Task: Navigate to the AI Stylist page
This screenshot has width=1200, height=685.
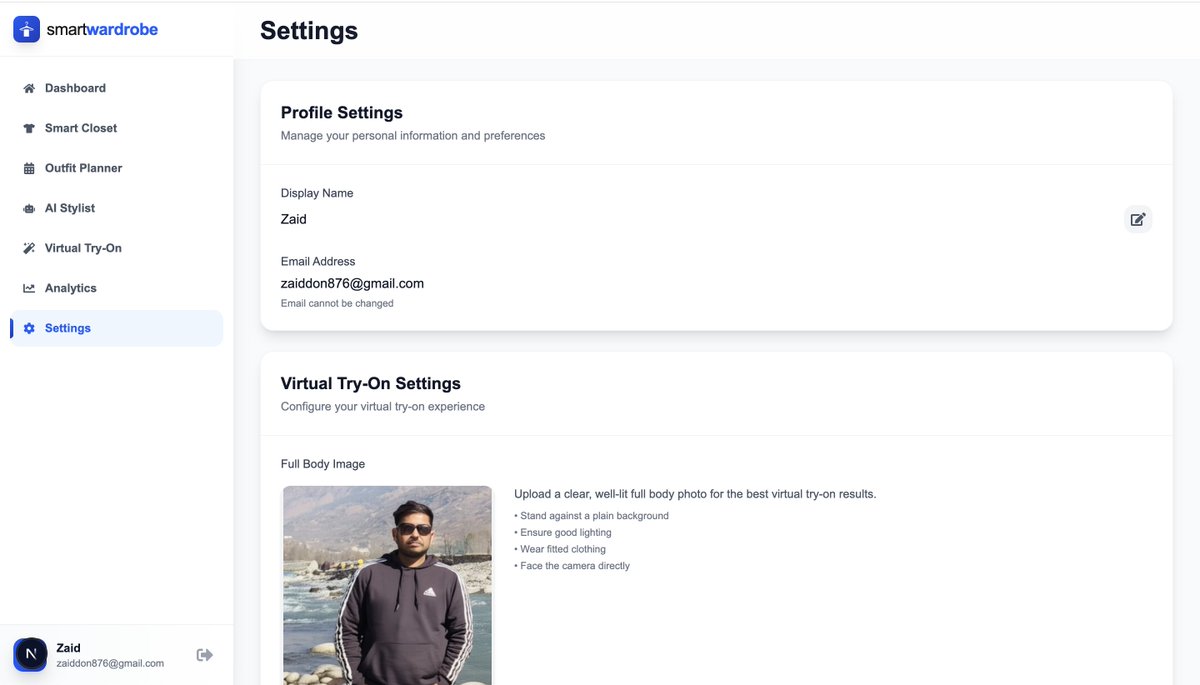Action: pos(70,208)
